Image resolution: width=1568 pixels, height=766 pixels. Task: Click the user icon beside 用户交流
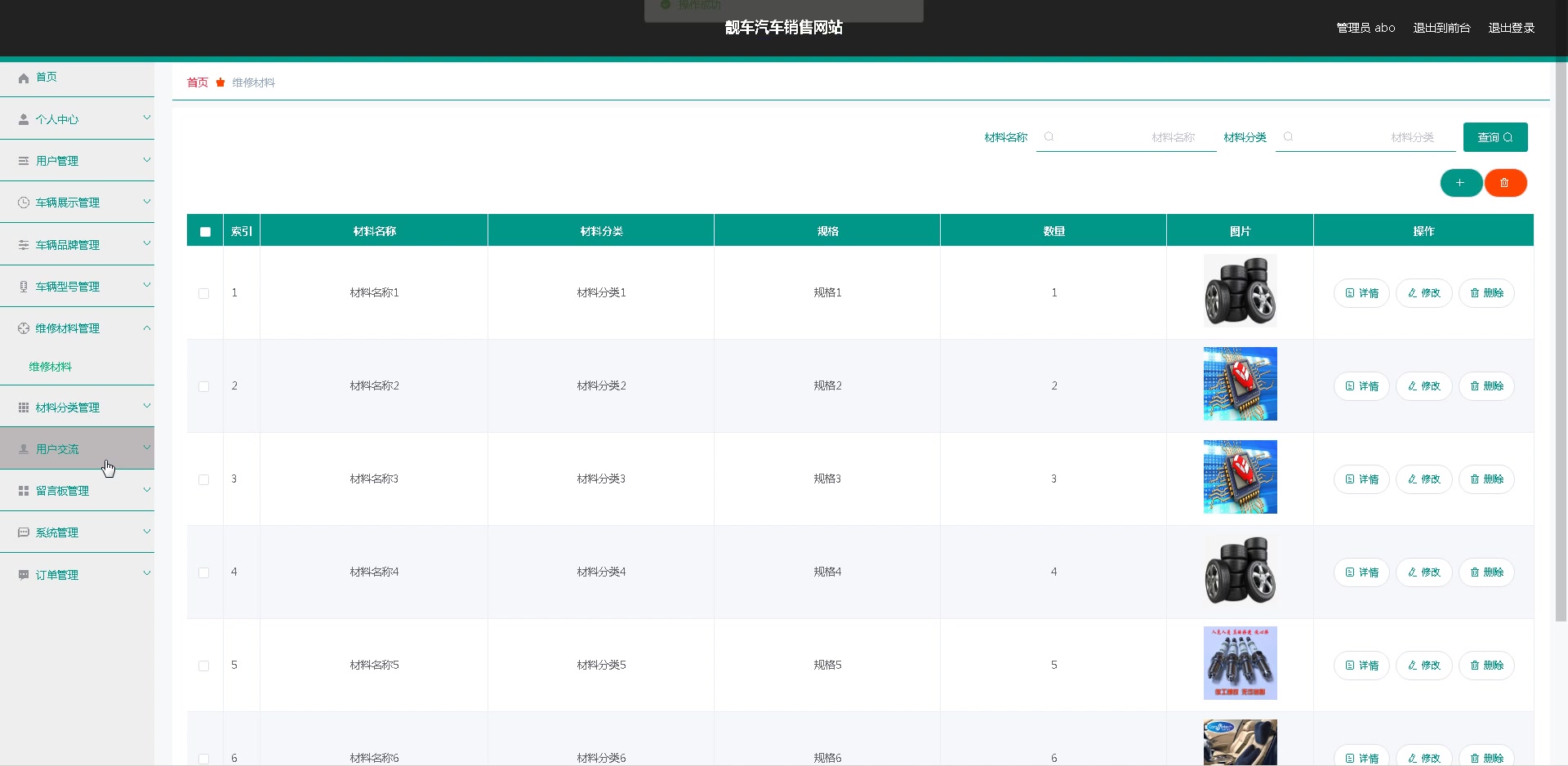(x=24, y=449)
